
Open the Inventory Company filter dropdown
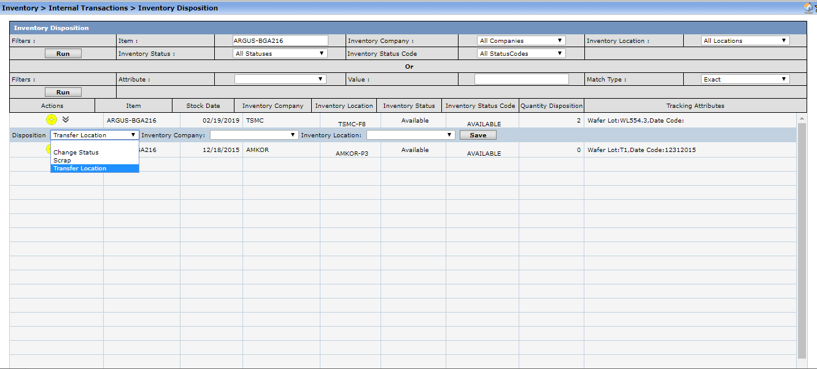coord(521,41)
